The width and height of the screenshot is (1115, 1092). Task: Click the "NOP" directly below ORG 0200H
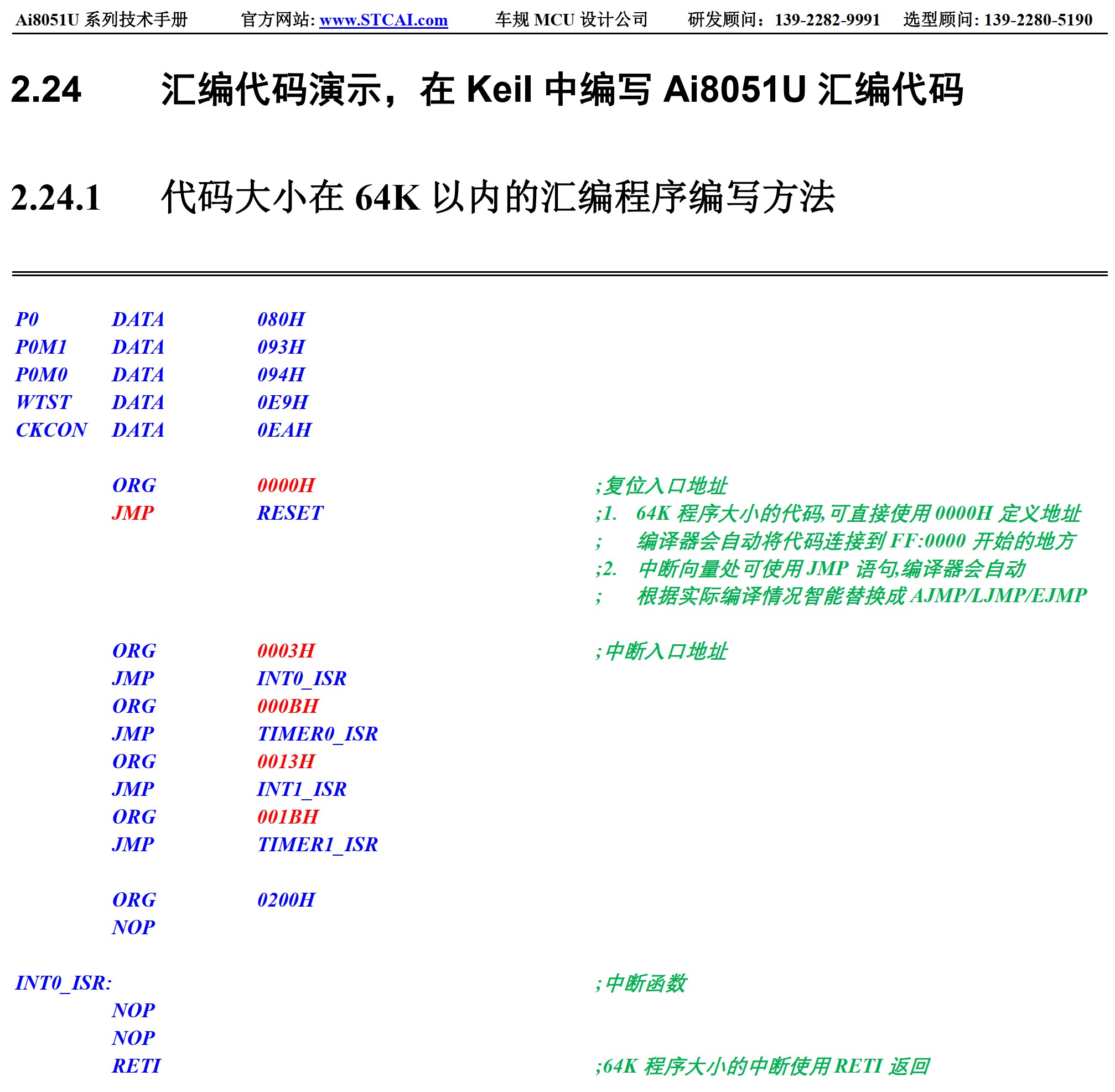(x=133, y=928)
